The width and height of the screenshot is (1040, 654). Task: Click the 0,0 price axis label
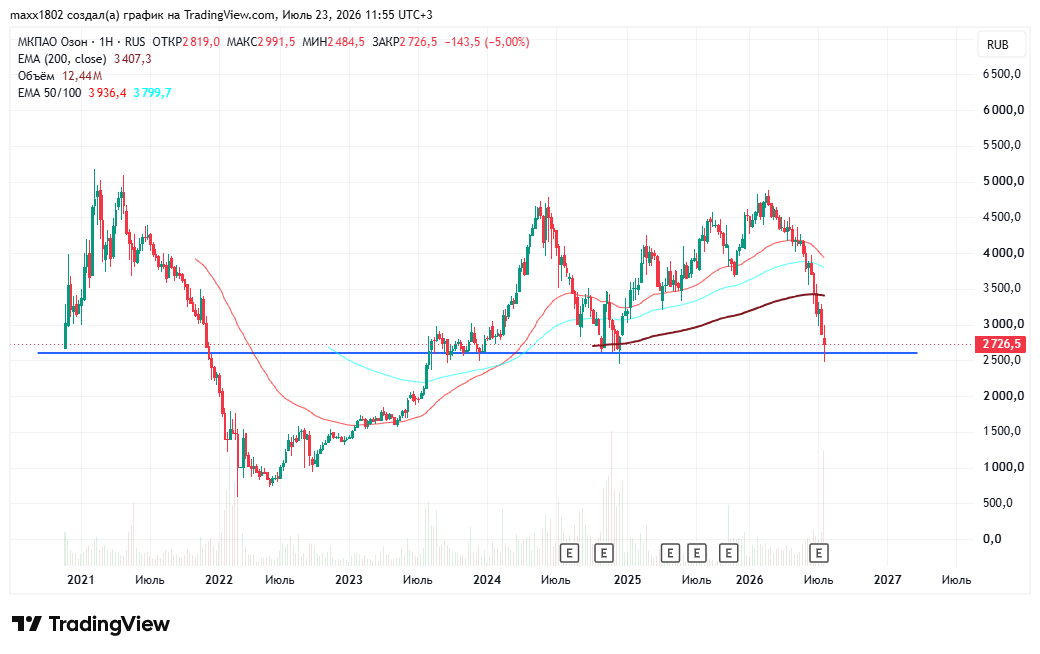click(x=992, y=539)
